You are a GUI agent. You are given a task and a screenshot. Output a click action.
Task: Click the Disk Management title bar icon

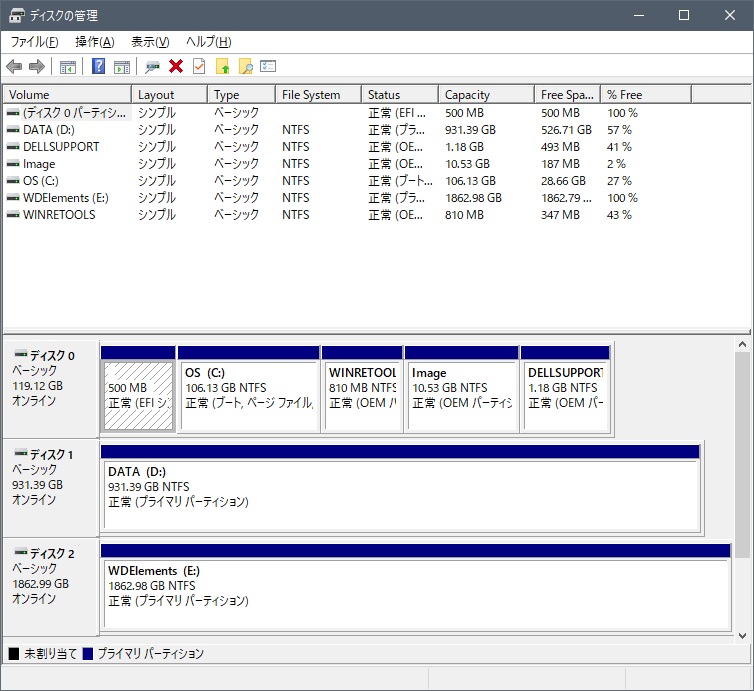coord(17,15)
